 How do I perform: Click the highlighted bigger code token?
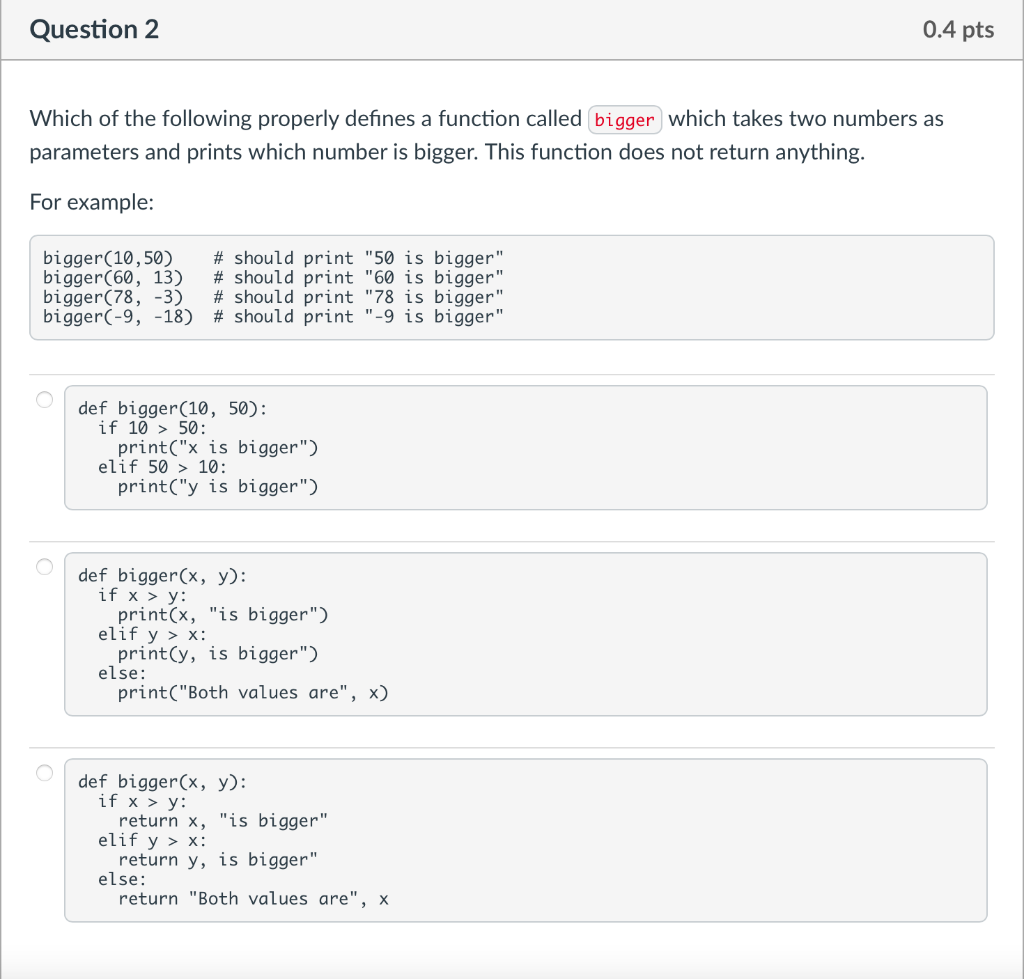(625, 120)
